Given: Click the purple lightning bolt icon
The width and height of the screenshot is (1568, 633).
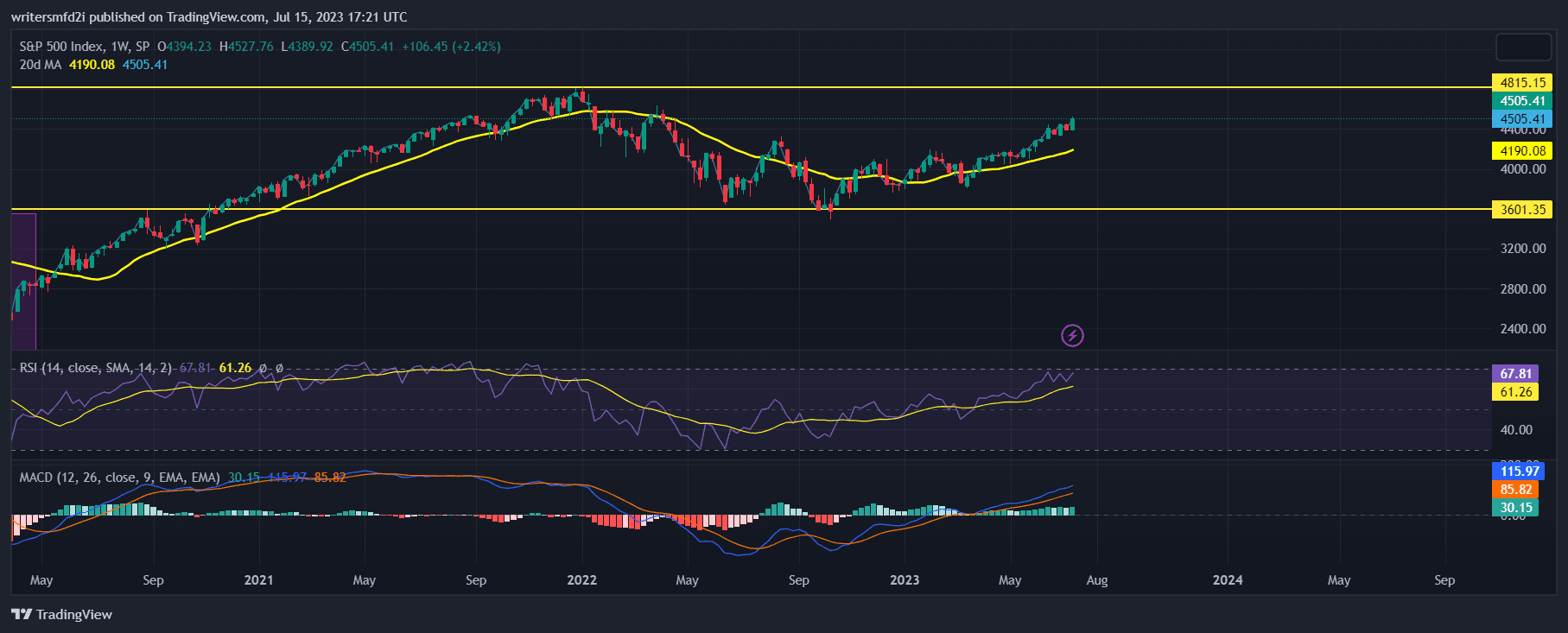Looking at the screenshot, I should (1072, 335).
